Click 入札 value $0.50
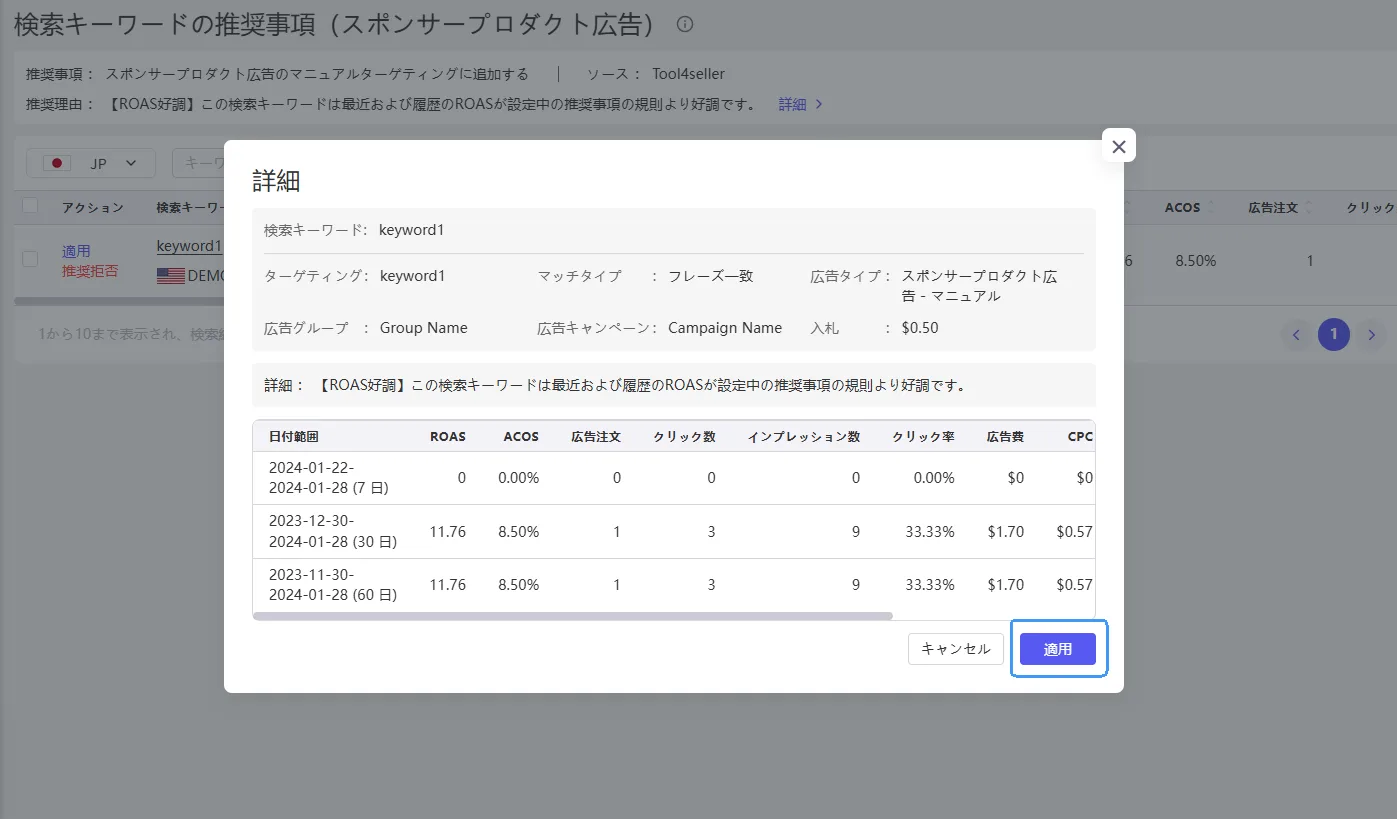This screenshot has height=819, width=1397. [x=919, y=328]
